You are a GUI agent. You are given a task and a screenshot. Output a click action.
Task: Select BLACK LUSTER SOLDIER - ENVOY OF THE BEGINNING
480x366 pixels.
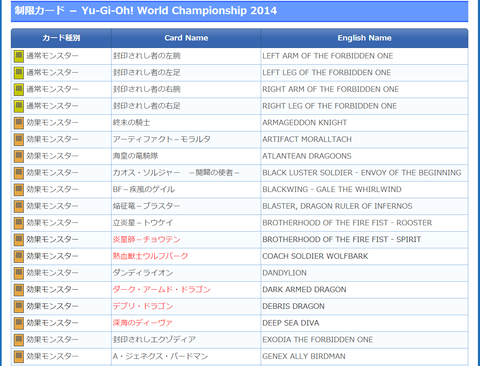coord(362,173)
